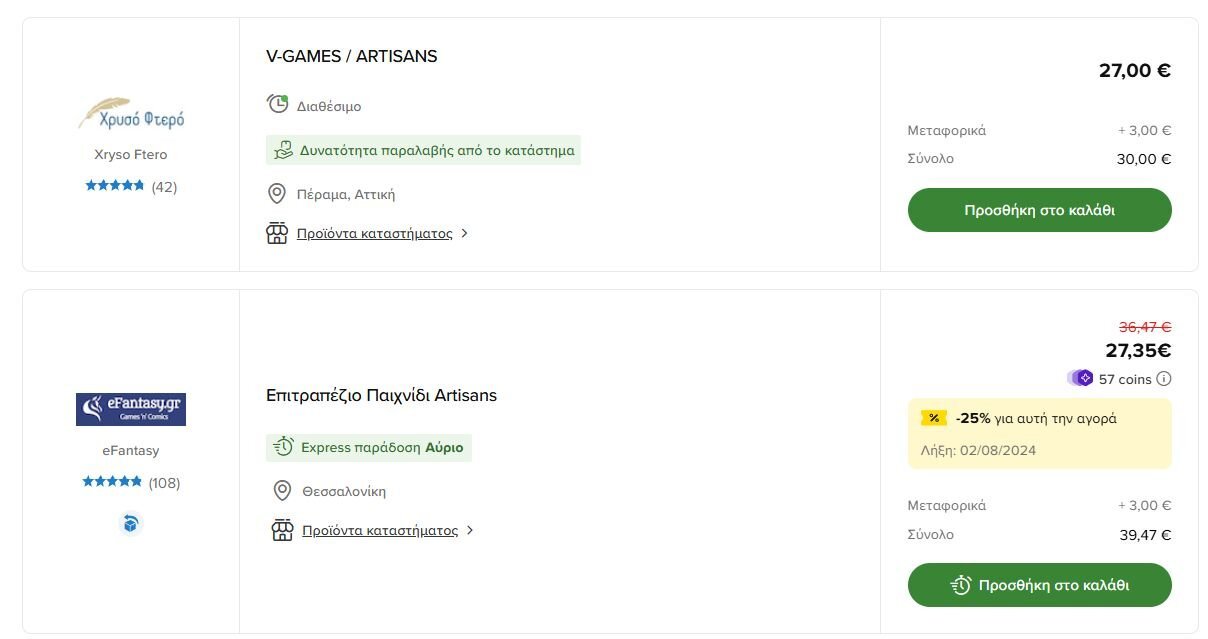1208x639 pixels.
Task: Click the express delivery clock icon in the green badge
Action: point(284,447)
